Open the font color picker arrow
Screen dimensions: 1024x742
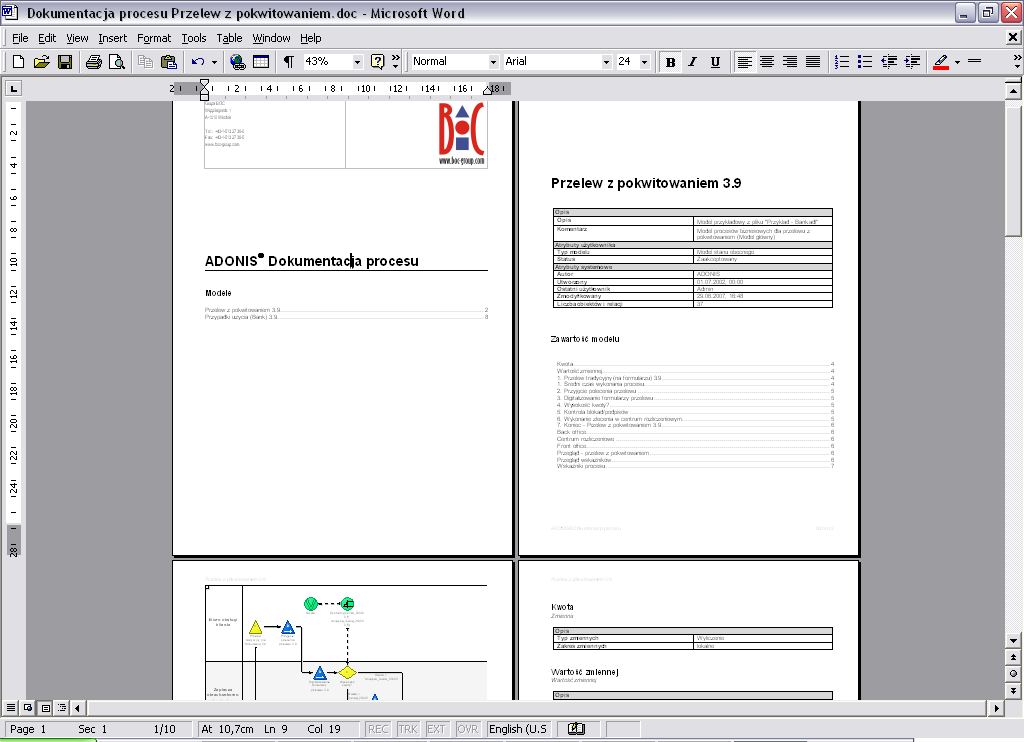tap(957, 61)
